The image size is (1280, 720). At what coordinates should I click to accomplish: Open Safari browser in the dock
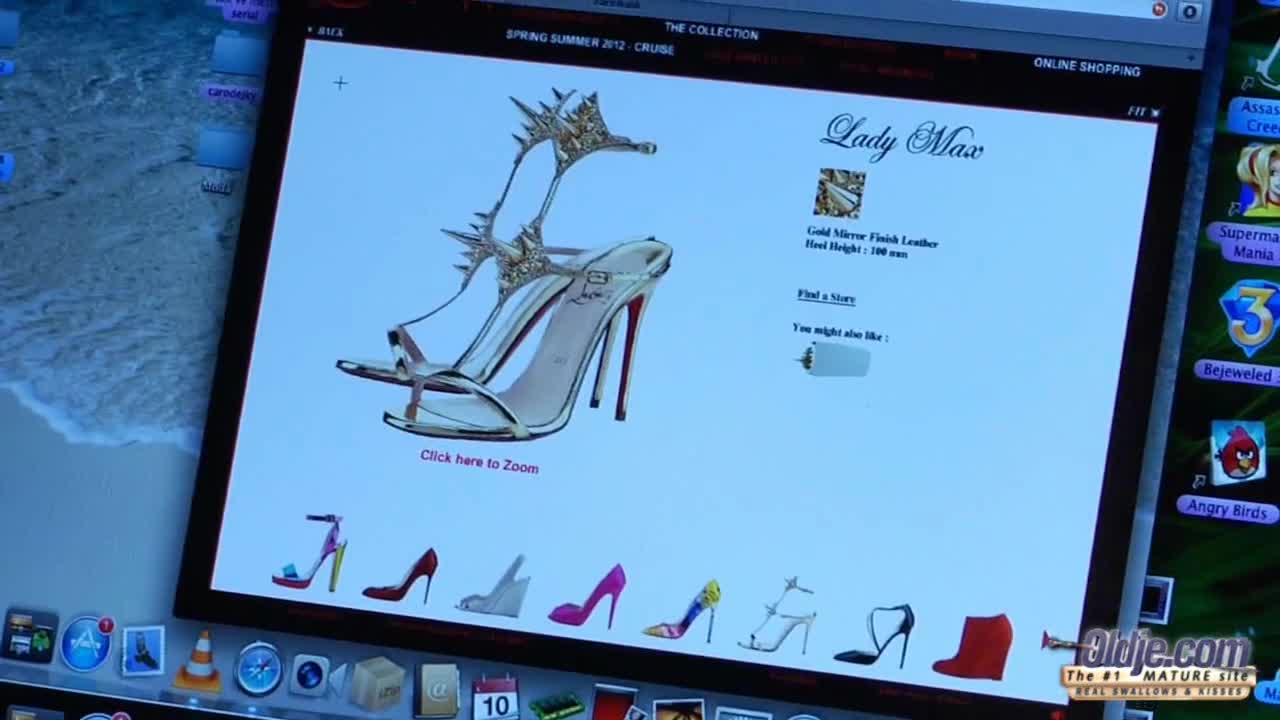[259, 668]
